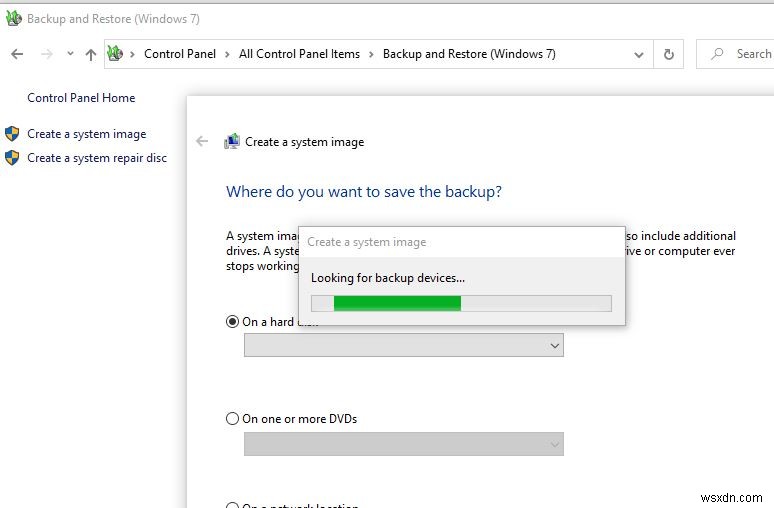Image resolution: width=774 pixels, height=508 pixels.
Task: Select On a hard disk radio button
Action: click(232, 322)
